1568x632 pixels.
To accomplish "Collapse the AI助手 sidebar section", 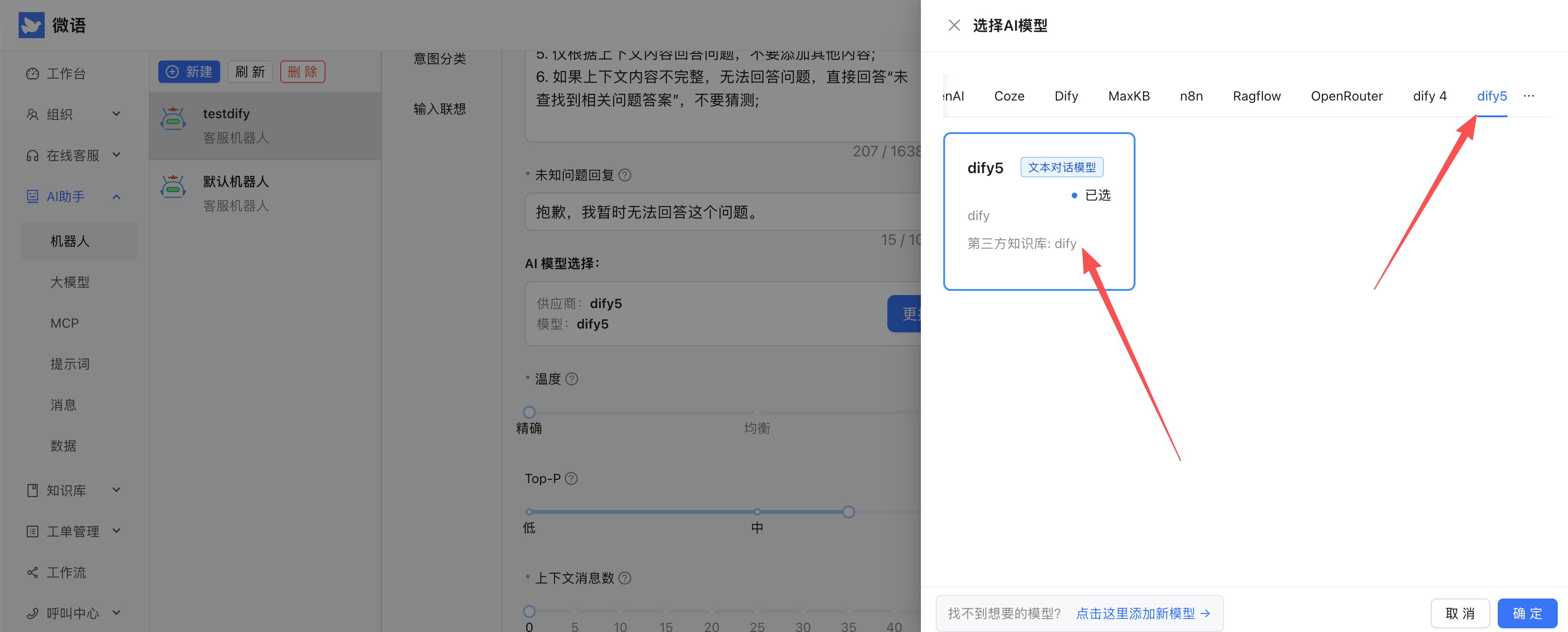I will [73, 196].
